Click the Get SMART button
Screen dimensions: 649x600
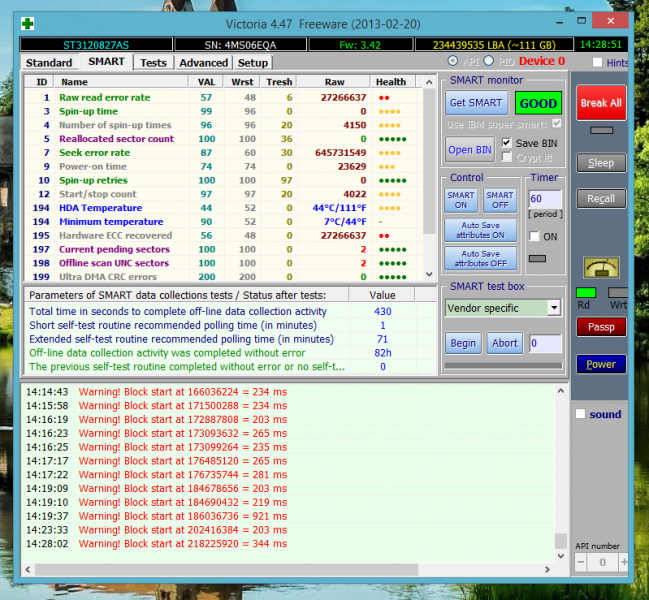(475, 103)
